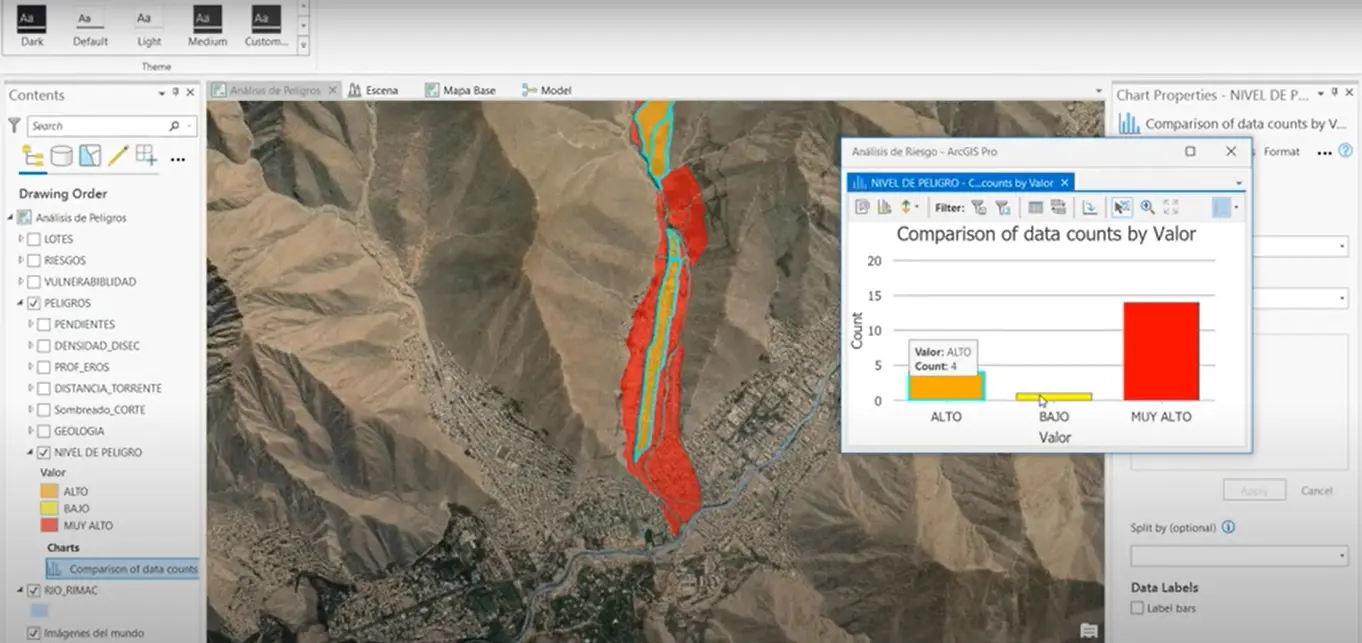Open Chart Properties help icon
Image resolution: width=1362 pixels, height=643 pixels.
(x=1345, y=152)
